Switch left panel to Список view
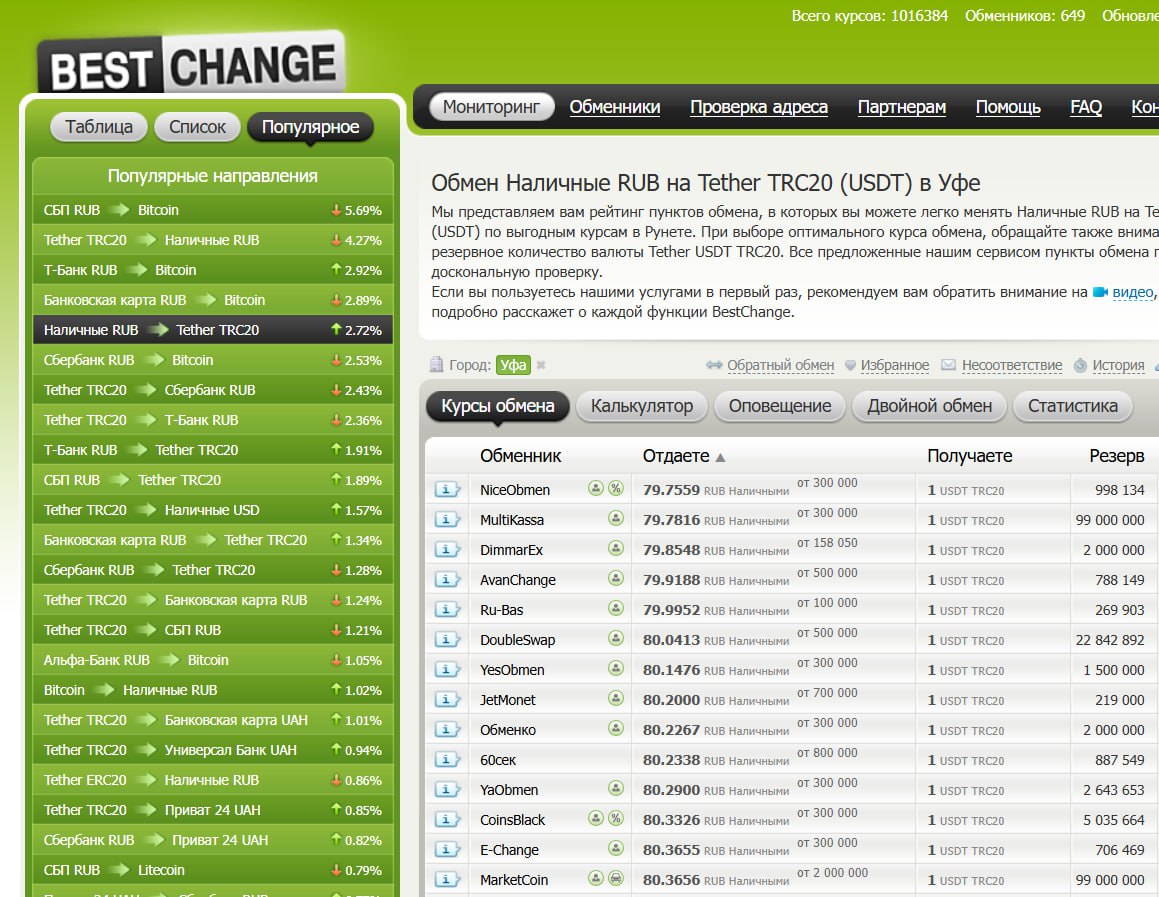1159x897 pixels. 197,127
